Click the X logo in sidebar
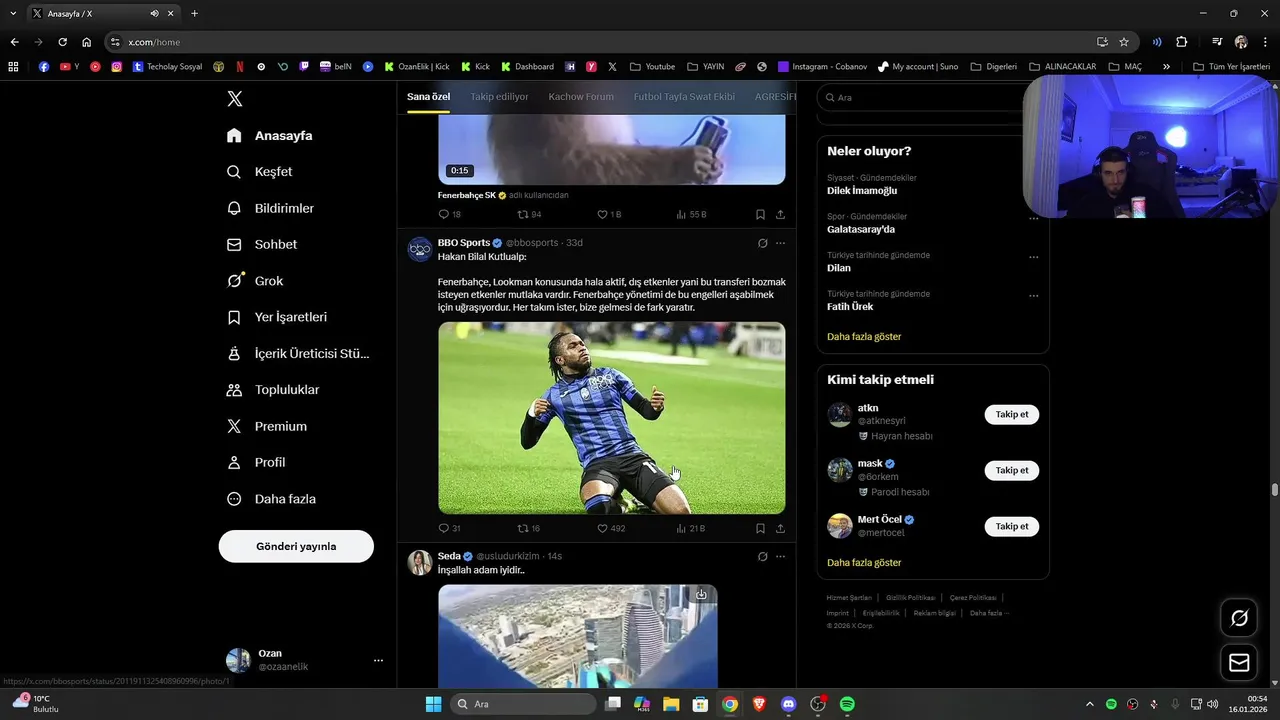 (x=235, y=98)
